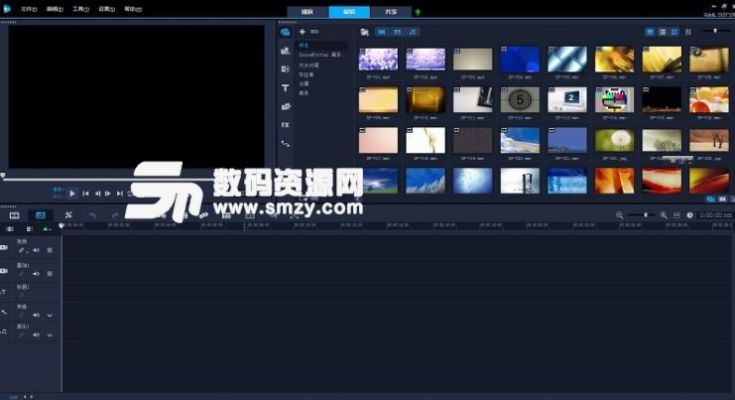The height and width of the screenshot is (400, 735).
Task: Open the FX filter library
Action: 285,125
